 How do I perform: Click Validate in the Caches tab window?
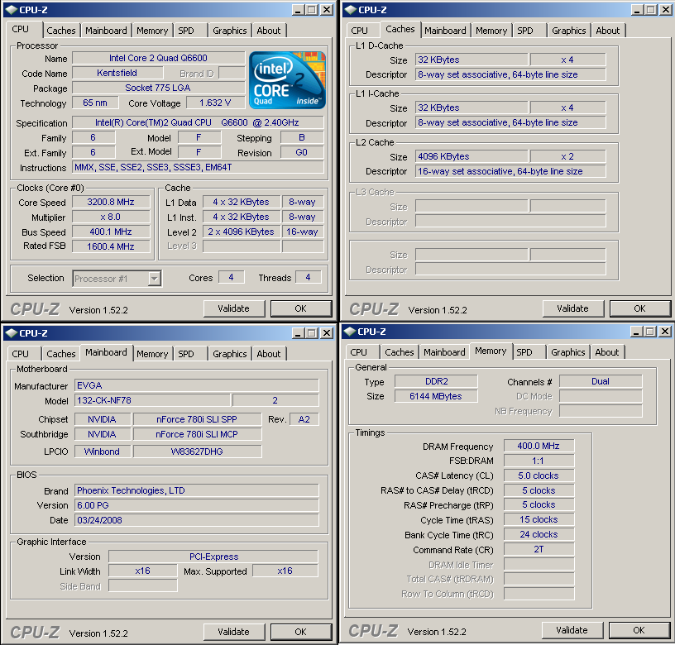573,309
